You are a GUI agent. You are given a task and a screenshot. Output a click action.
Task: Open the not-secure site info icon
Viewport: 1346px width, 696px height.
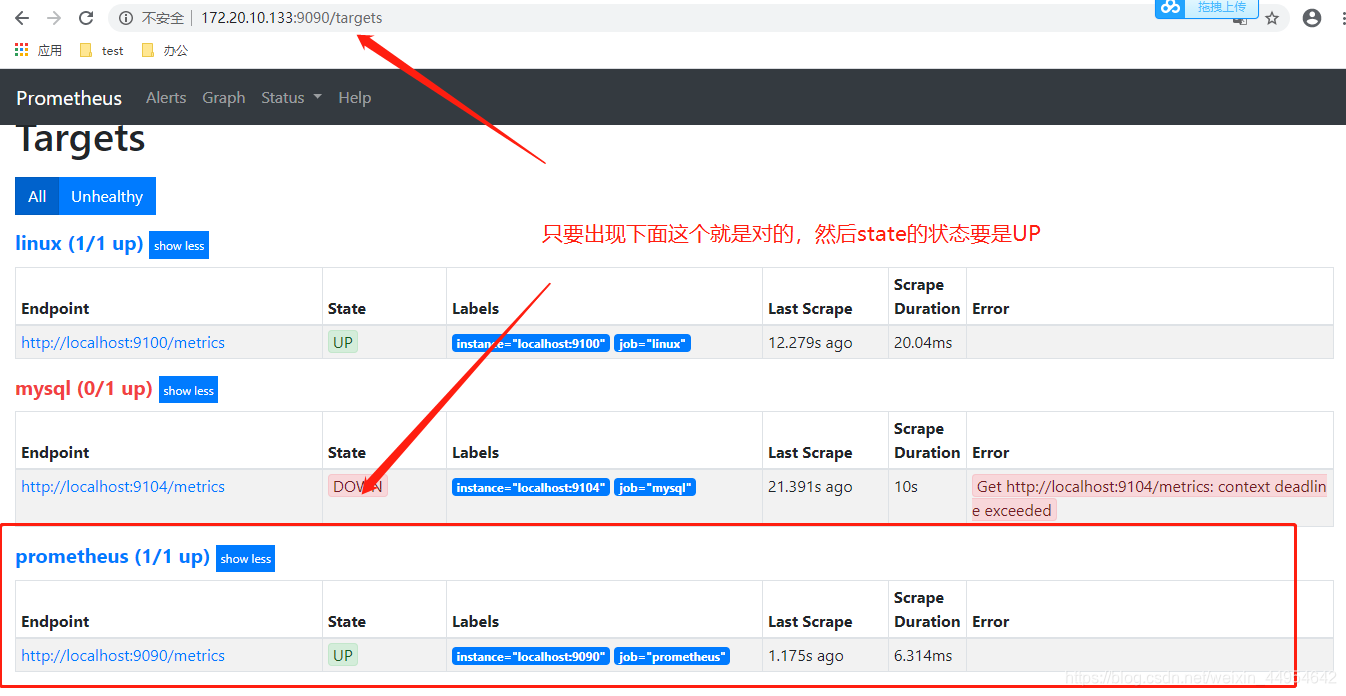coord(126,18)
